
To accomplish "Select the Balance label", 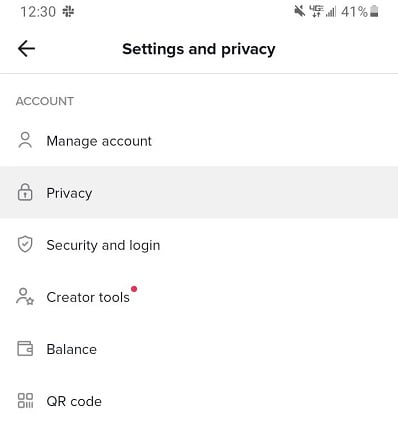I will point(72,349).
